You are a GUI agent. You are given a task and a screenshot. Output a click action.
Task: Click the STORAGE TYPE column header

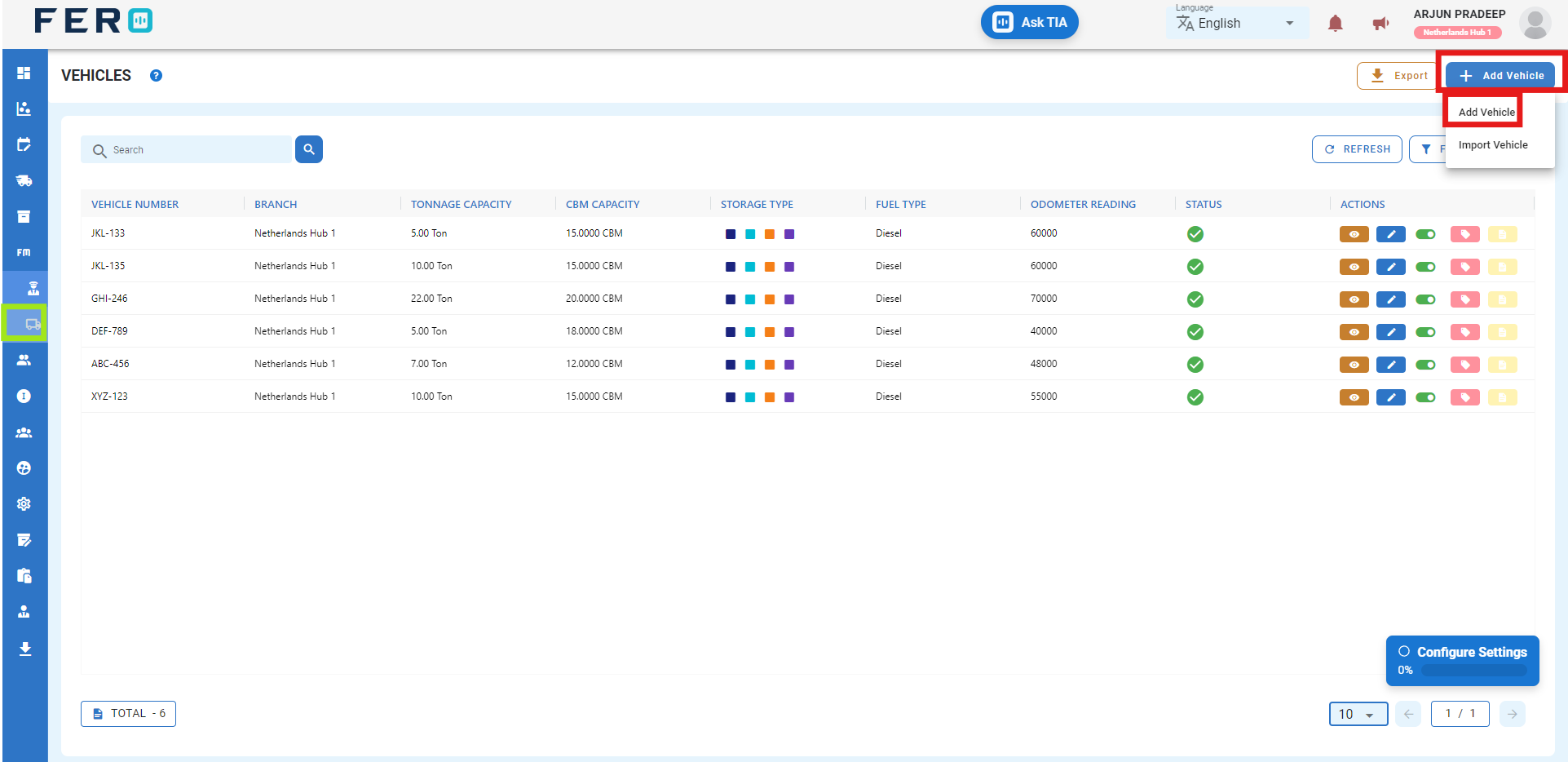[x=757, y=204]
